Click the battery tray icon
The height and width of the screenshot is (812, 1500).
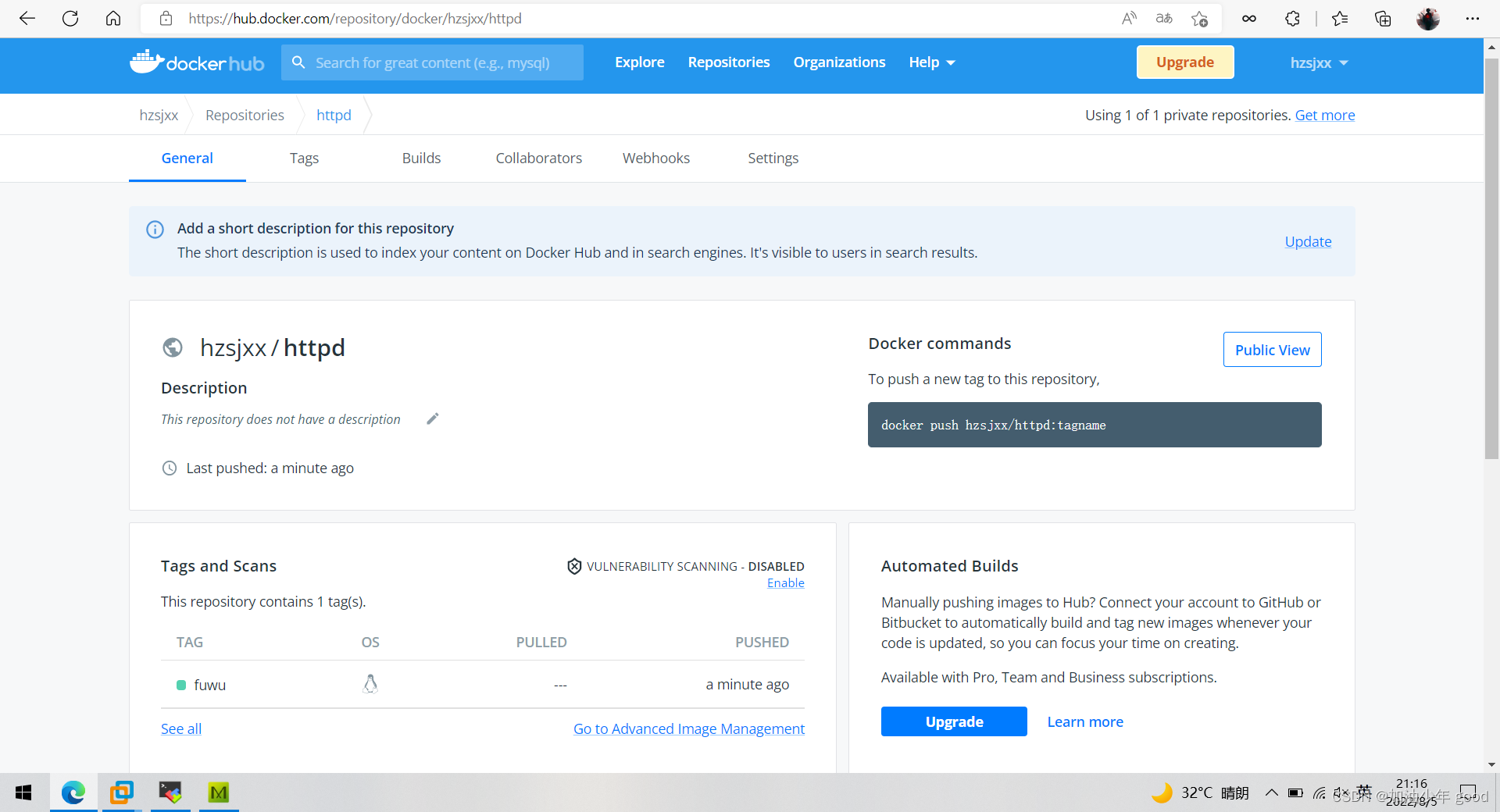[1295, 792]
